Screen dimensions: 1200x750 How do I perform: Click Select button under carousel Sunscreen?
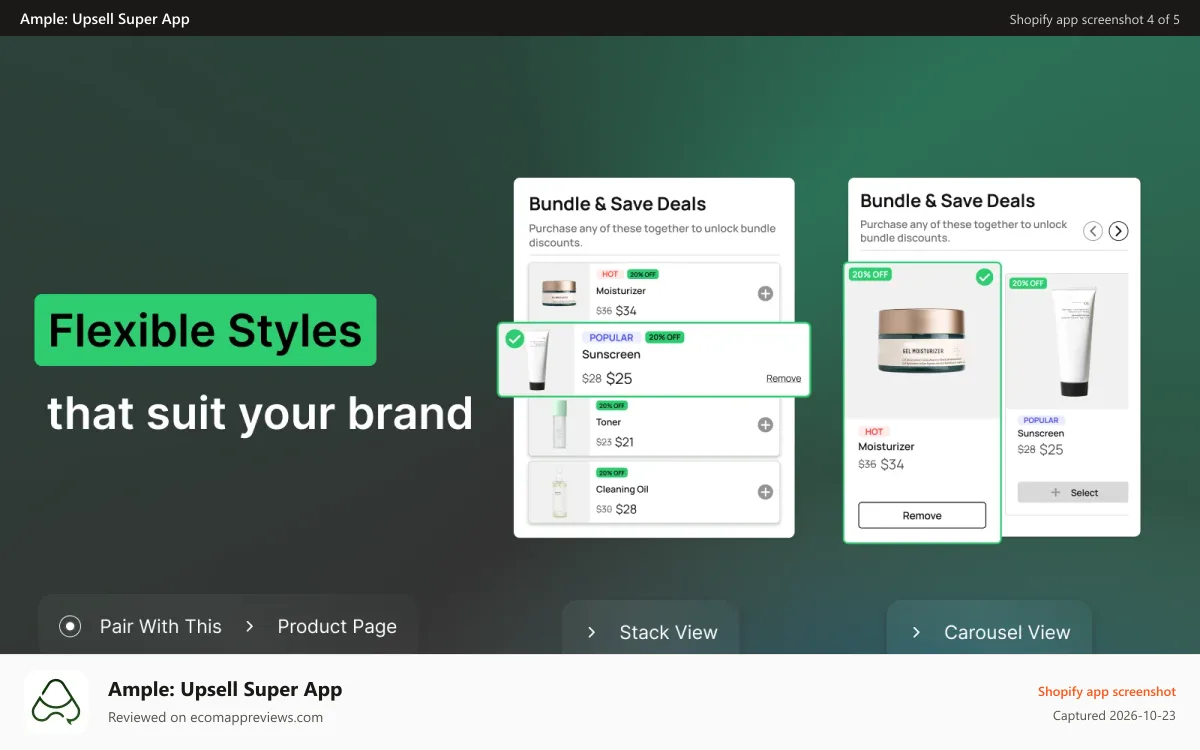coord(1073,492)
